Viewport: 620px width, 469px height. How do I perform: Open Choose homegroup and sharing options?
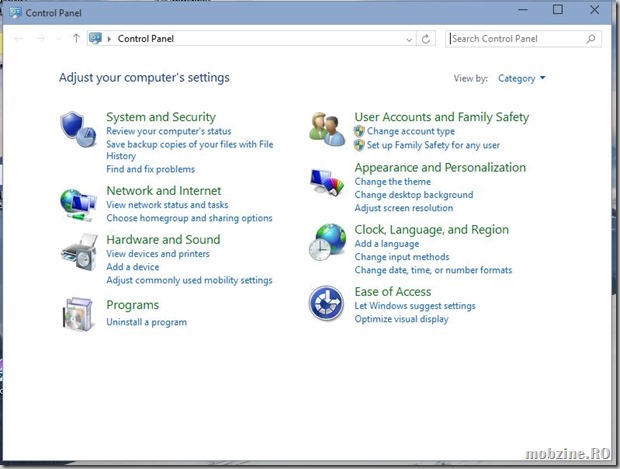pos(189,218)
